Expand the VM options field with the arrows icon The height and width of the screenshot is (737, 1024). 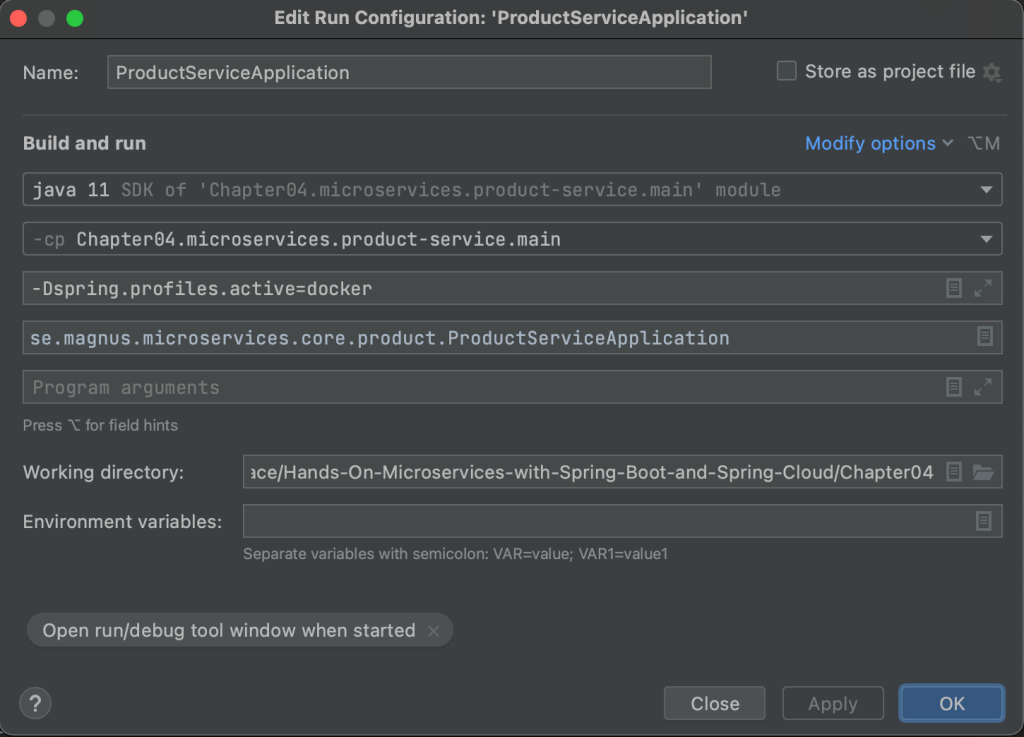click(983, 288)
